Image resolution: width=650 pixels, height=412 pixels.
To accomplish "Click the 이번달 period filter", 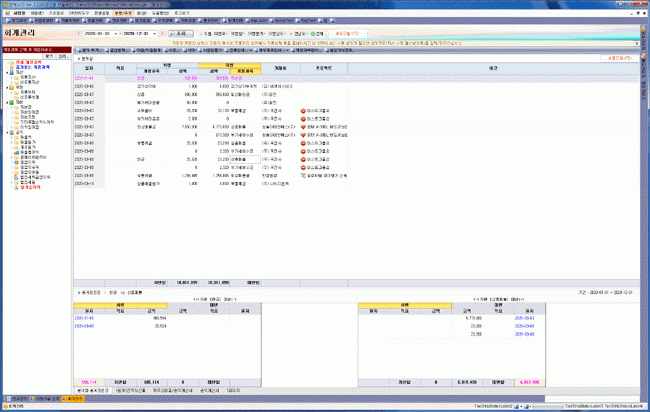I will click(238, 34).
